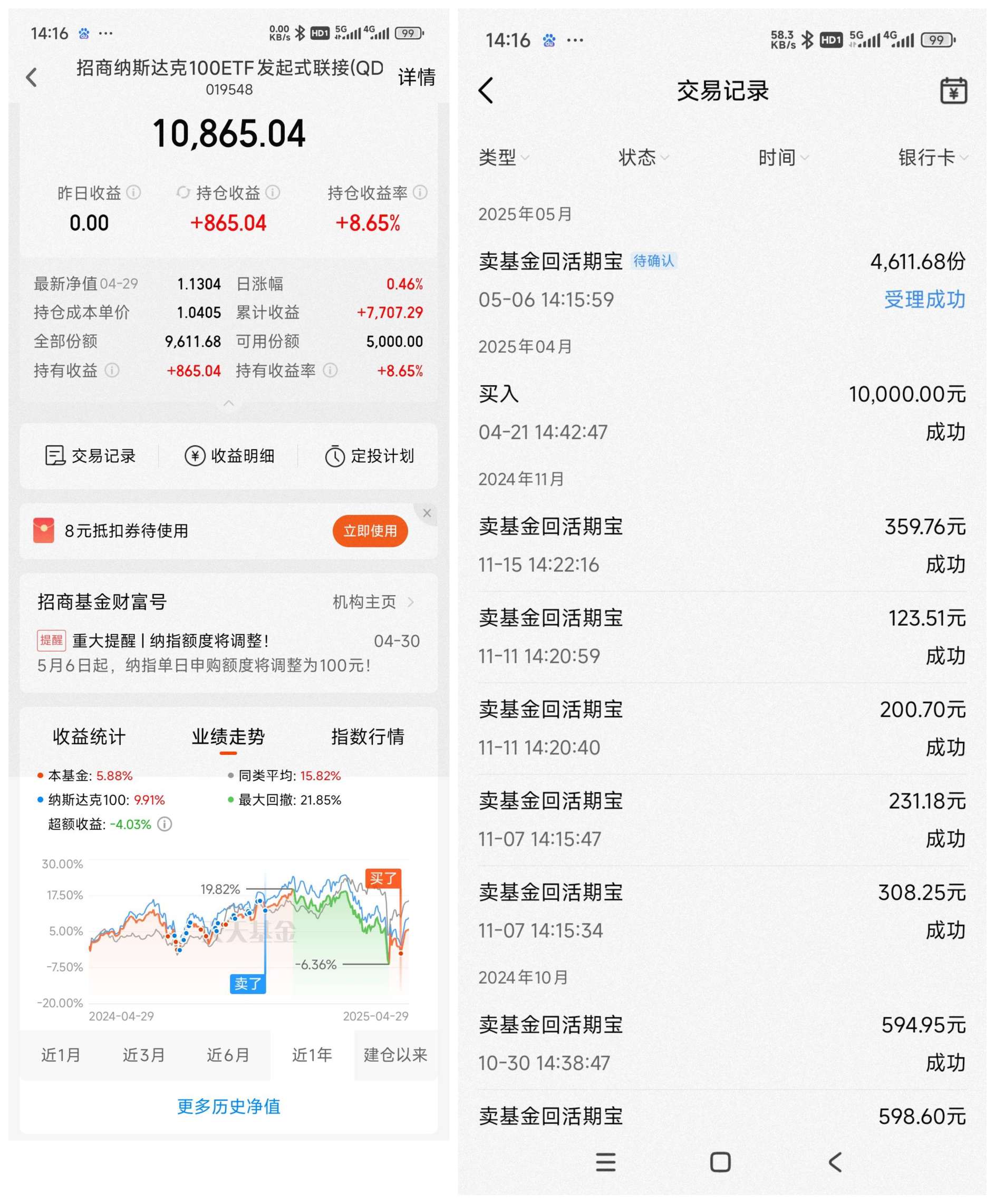995x1204 pixels.
Task: Open sell record of 123.51元
Action: click(x=722, y=637)
